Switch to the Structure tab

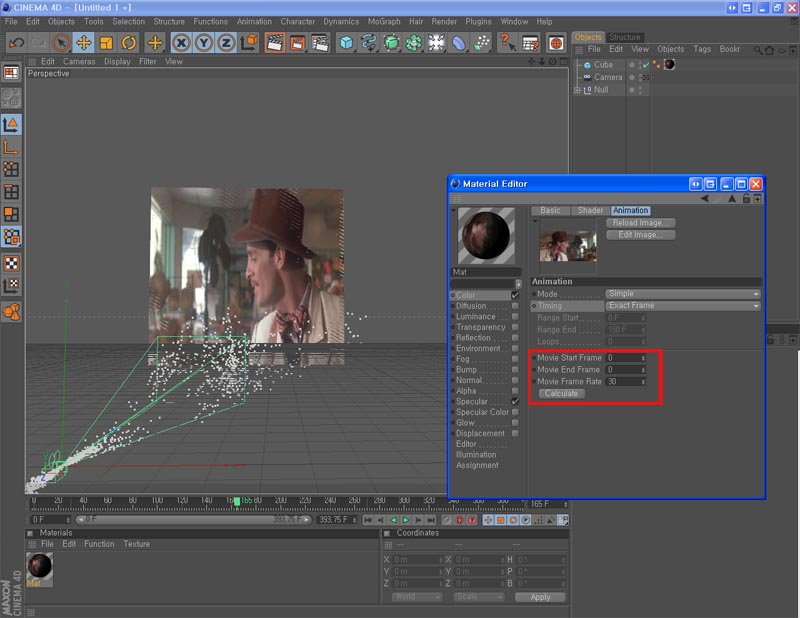pos(624,37)
